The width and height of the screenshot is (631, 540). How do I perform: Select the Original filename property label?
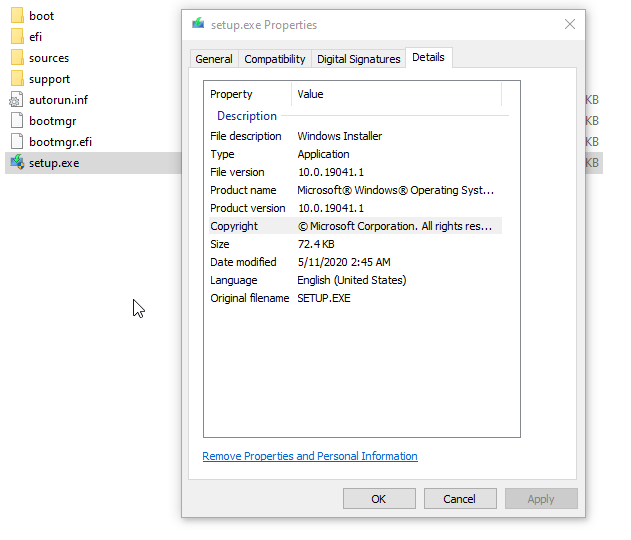pos(250,298)
